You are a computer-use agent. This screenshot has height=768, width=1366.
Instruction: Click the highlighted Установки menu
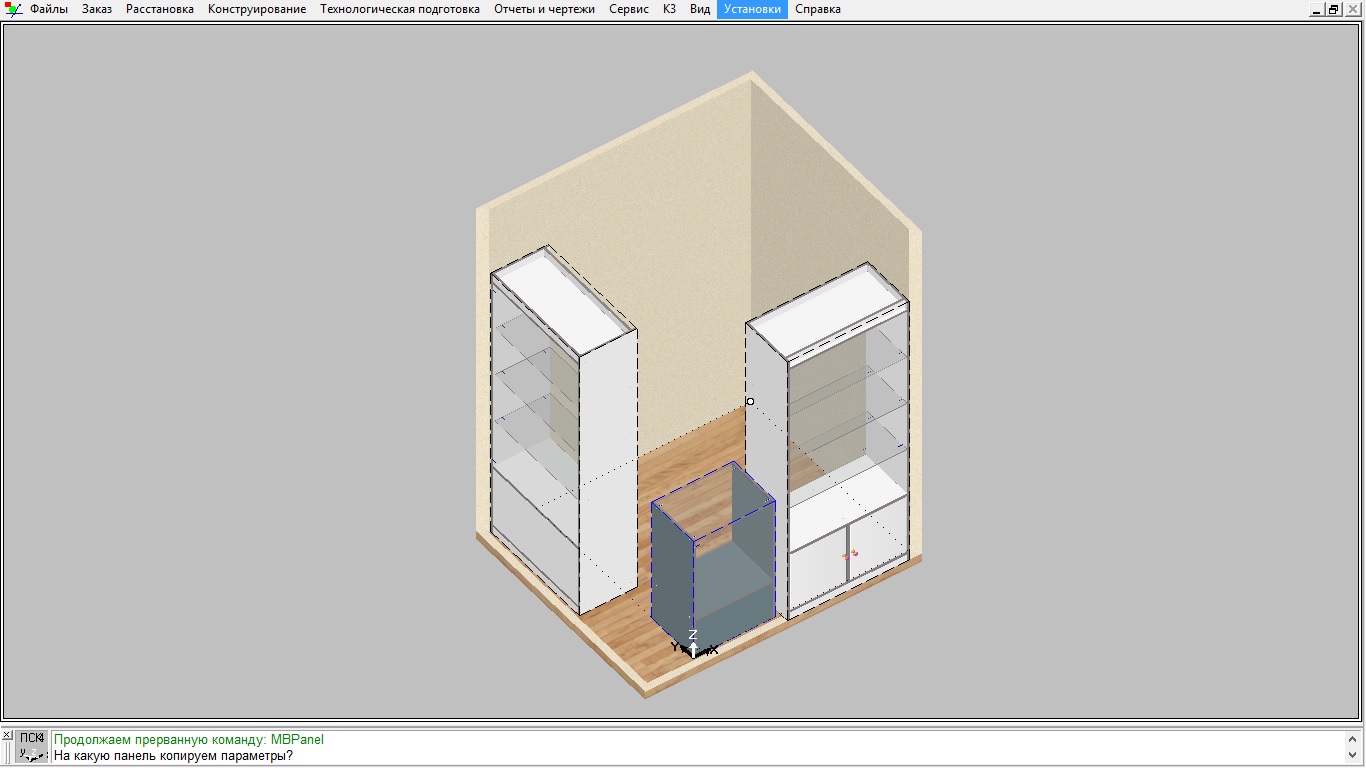(752, 9)
